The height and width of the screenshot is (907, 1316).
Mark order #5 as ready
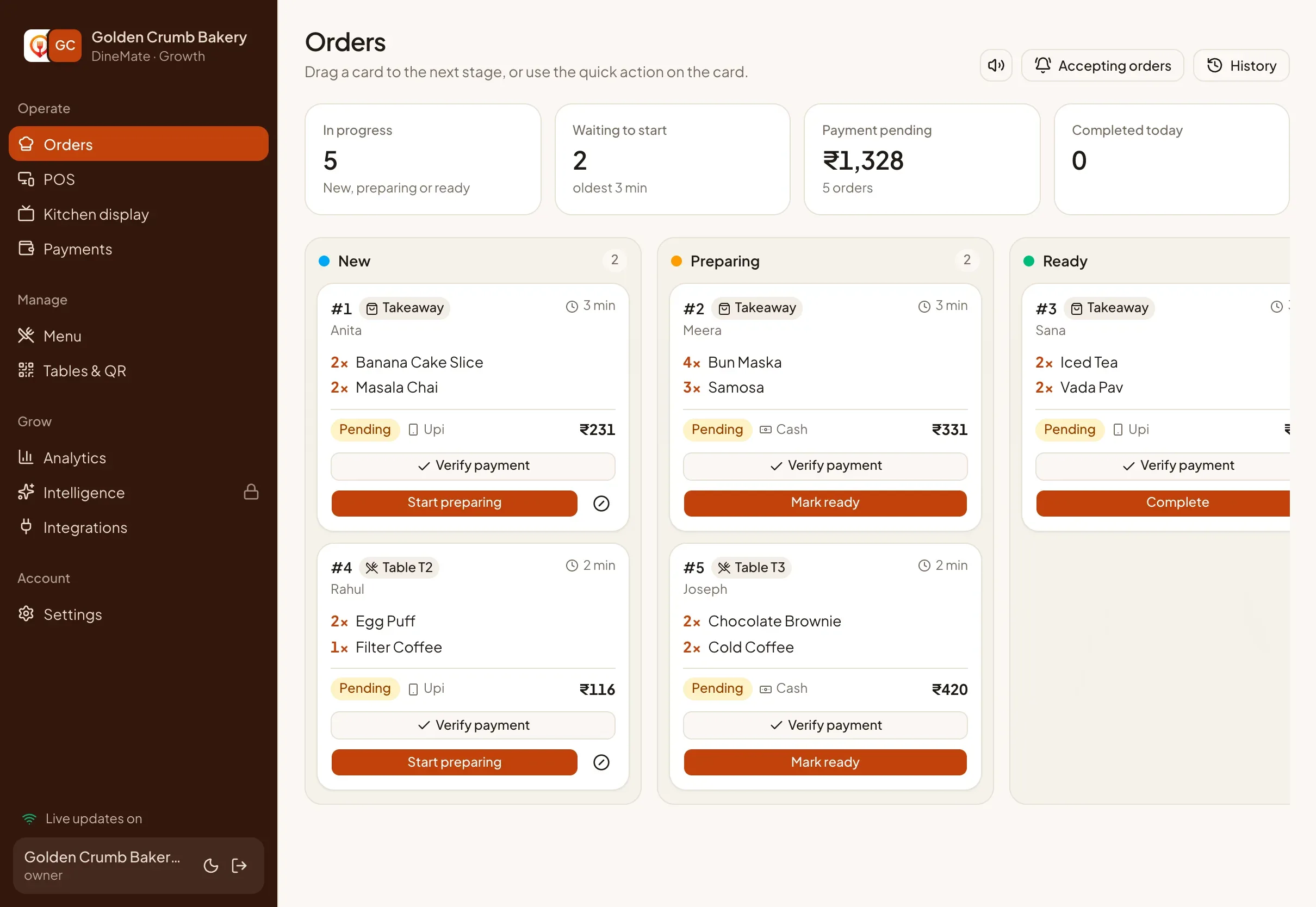click(825, 763)
